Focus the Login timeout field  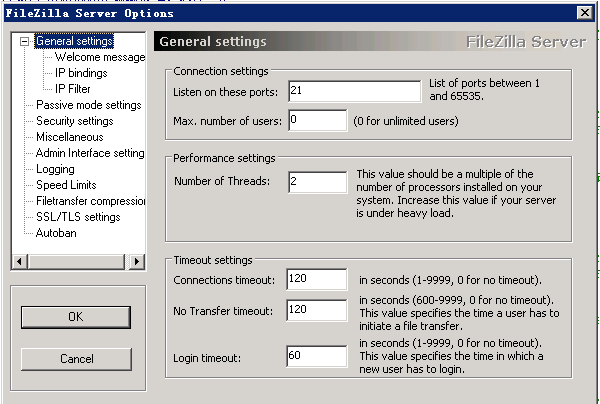click(317, 356)
